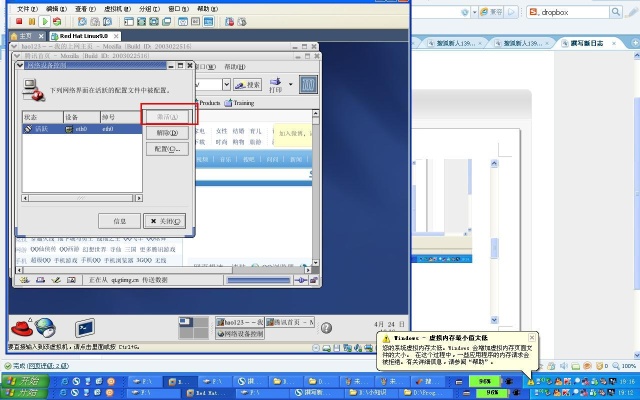This screenshot has width=640, height=400.
Task: Click the help question mark panel icon
Action: (x=326, y=328)
